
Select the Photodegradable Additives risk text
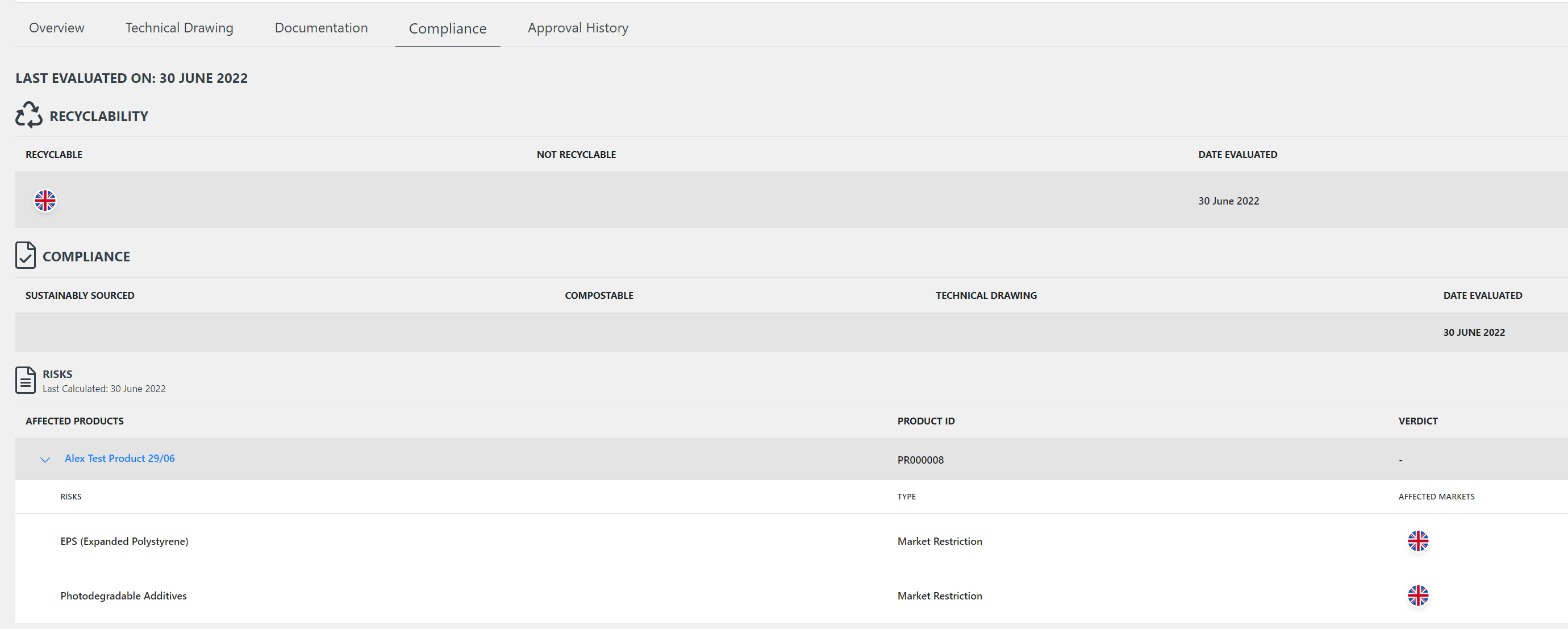point(124,595)
